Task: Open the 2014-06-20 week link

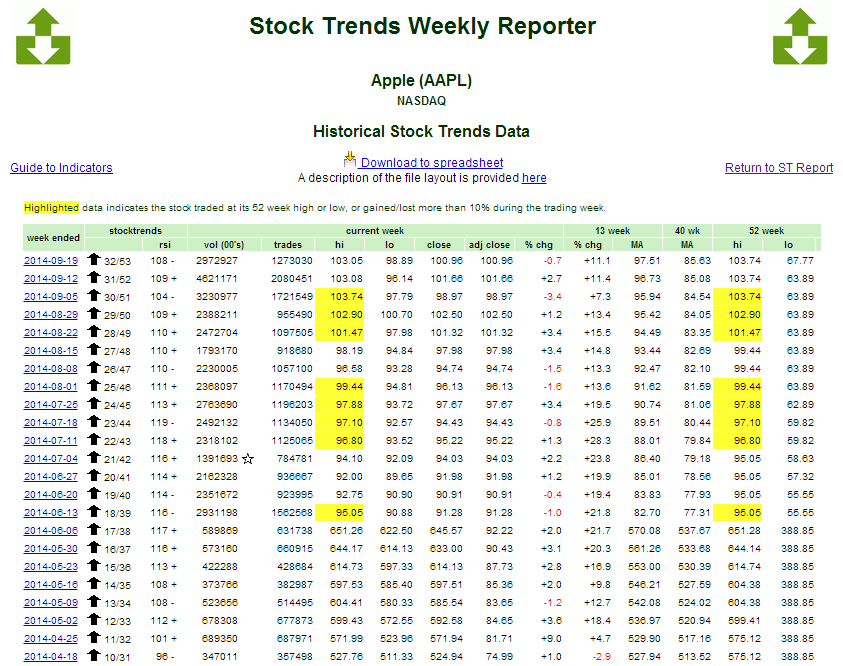Action: tap(51, 495)
